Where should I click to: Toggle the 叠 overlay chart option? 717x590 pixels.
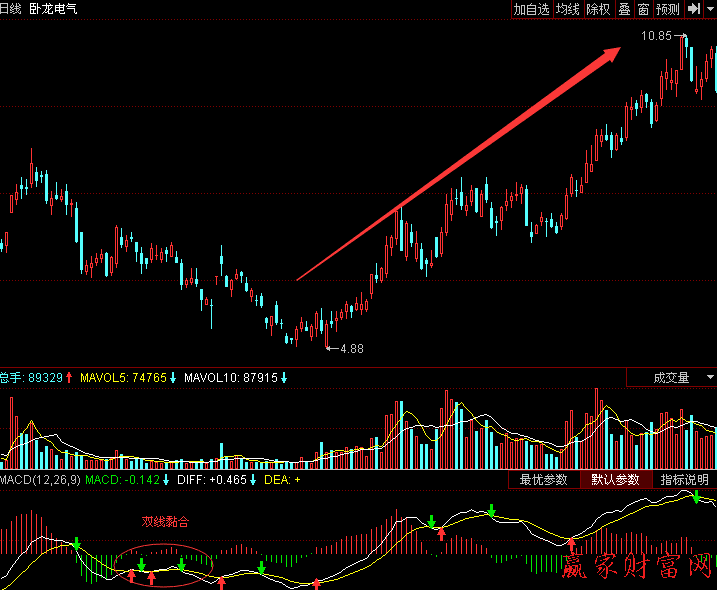pos(624,9)
